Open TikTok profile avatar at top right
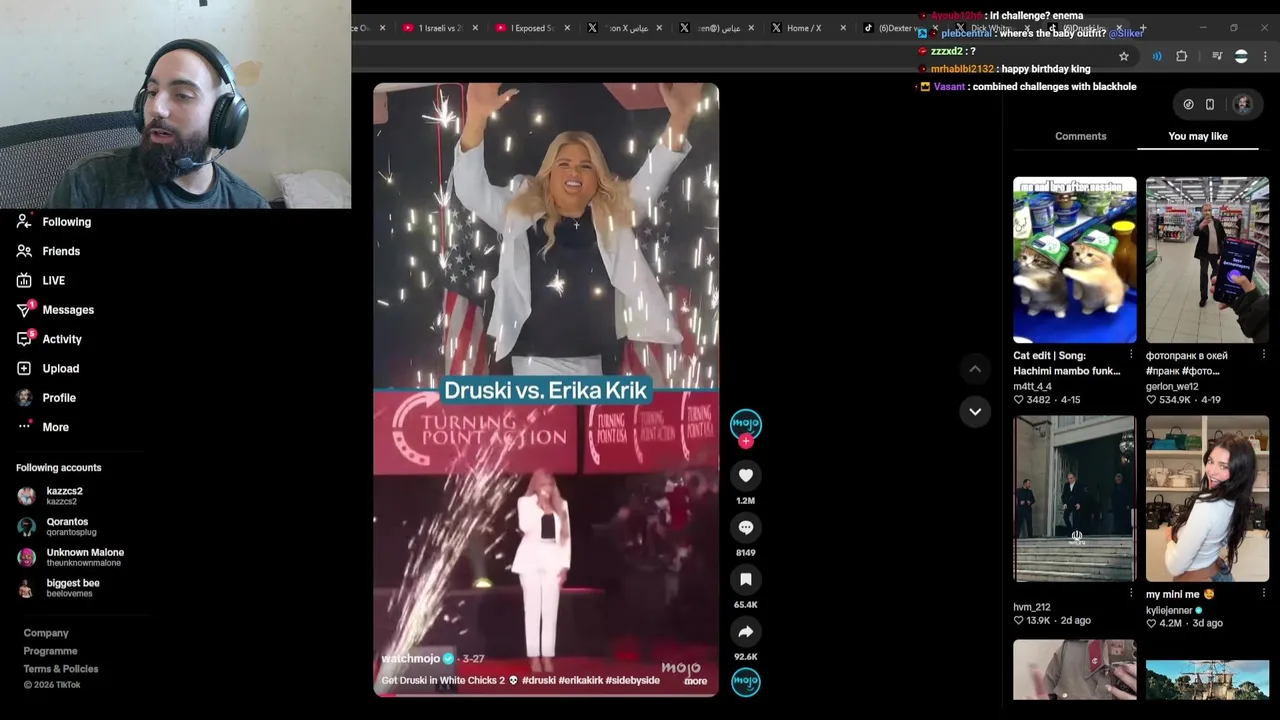The image size is (1280, 720). point(1242,104)
